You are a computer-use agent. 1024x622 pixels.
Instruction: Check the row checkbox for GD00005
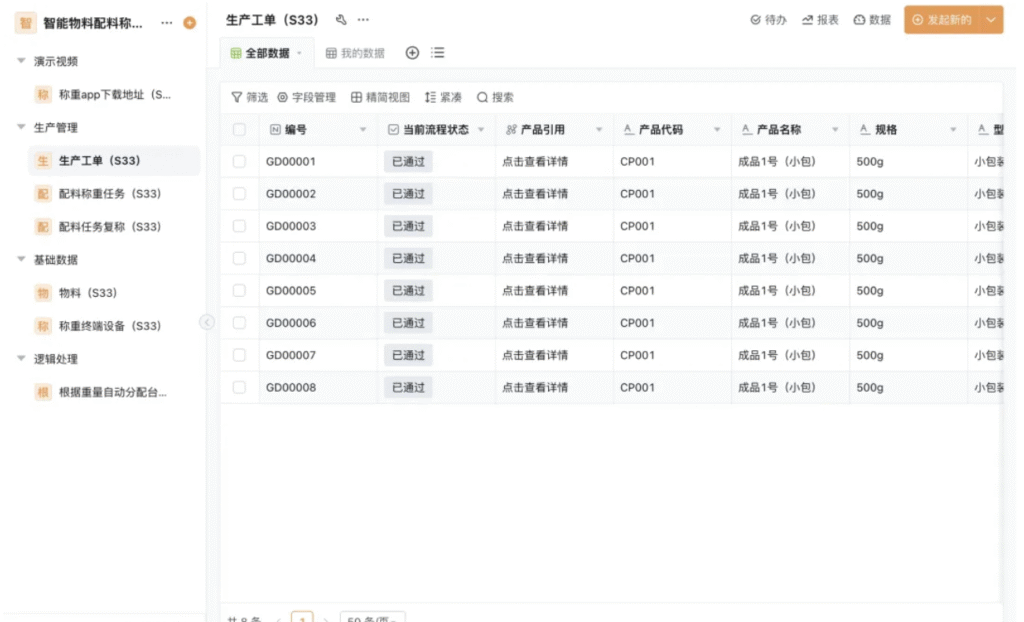[239, 290]
